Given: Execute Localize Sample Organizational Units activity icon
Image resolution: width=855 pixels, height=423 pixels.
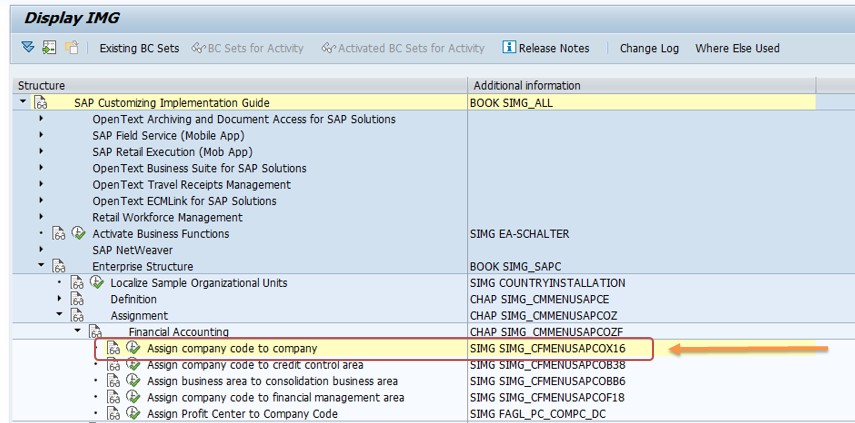Looking at the screenshot, I should coord(97,282).
